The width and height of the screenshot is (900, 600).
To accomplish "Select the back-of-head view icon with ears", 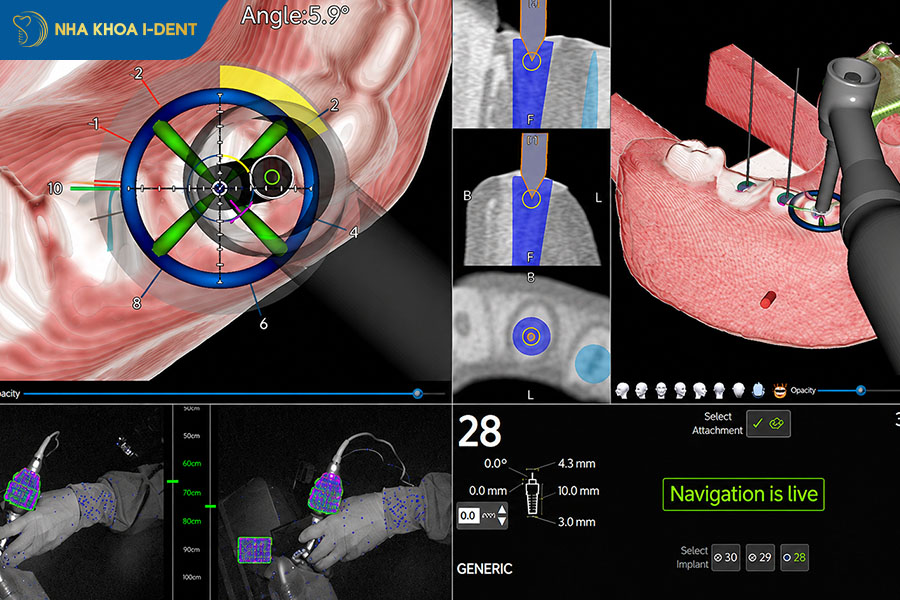I will [719, 390].
